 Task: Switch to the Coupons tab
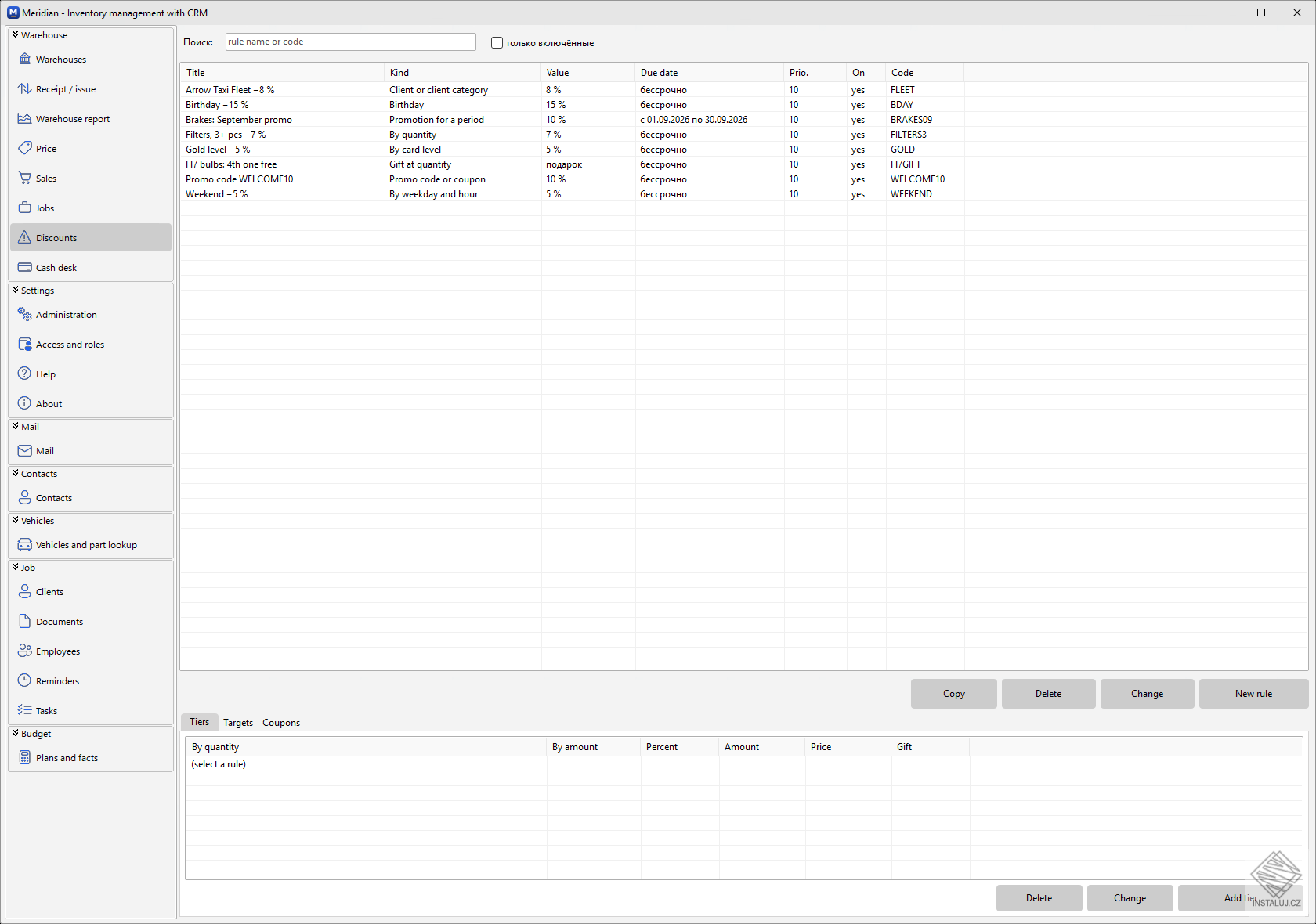pos(281,723)
